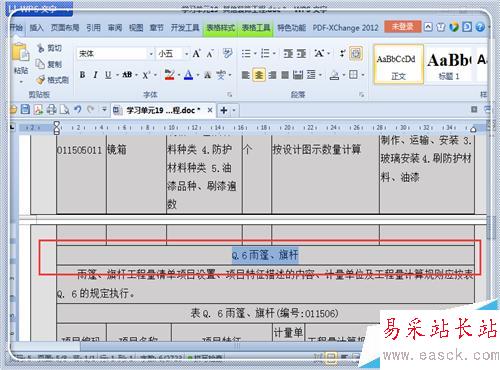Open Paragraph dialog launcher in 段落 group
The width and height of the screenshot is (500, 370).
pyautogui.click(x=362, y=95)
